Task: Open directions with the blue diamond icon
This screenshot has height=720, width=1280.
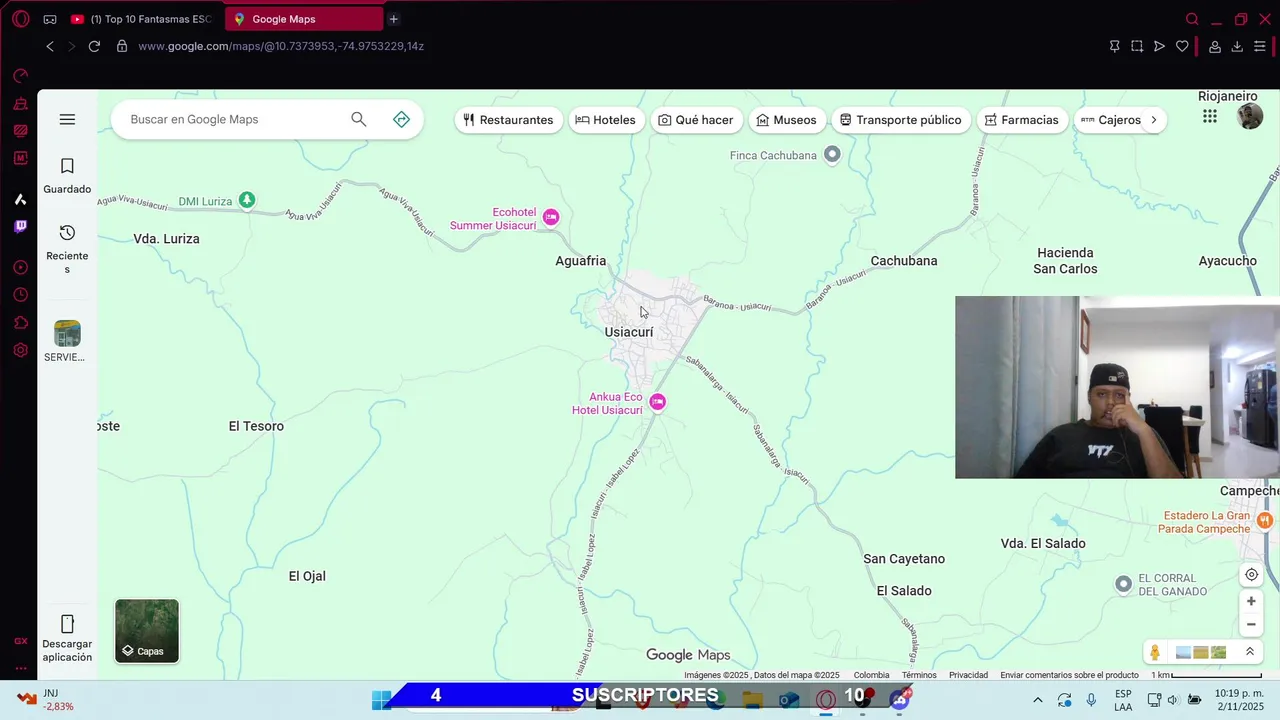Action: click(401, 120)
